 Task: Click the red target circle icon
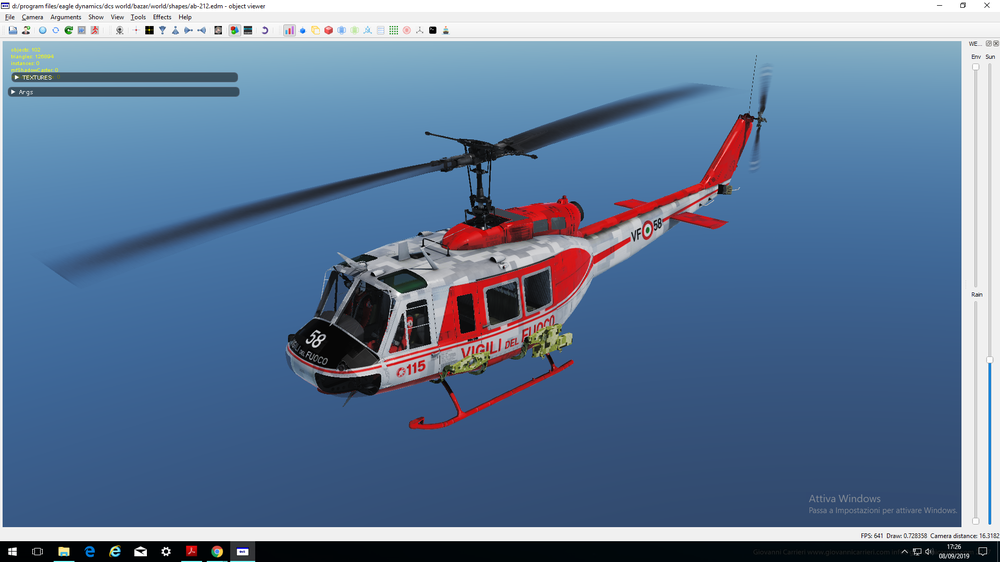point(407,30)
